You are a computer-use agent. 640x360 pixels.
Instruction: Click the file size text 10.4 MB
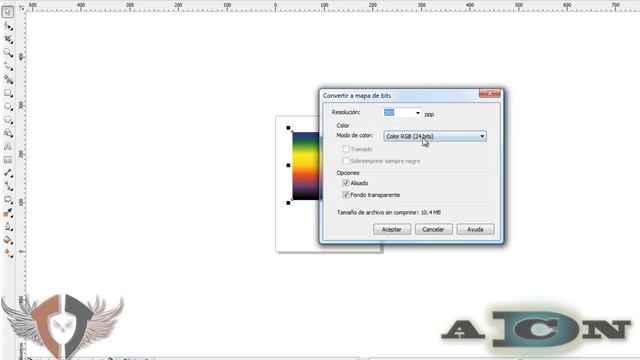pos(431,212)
